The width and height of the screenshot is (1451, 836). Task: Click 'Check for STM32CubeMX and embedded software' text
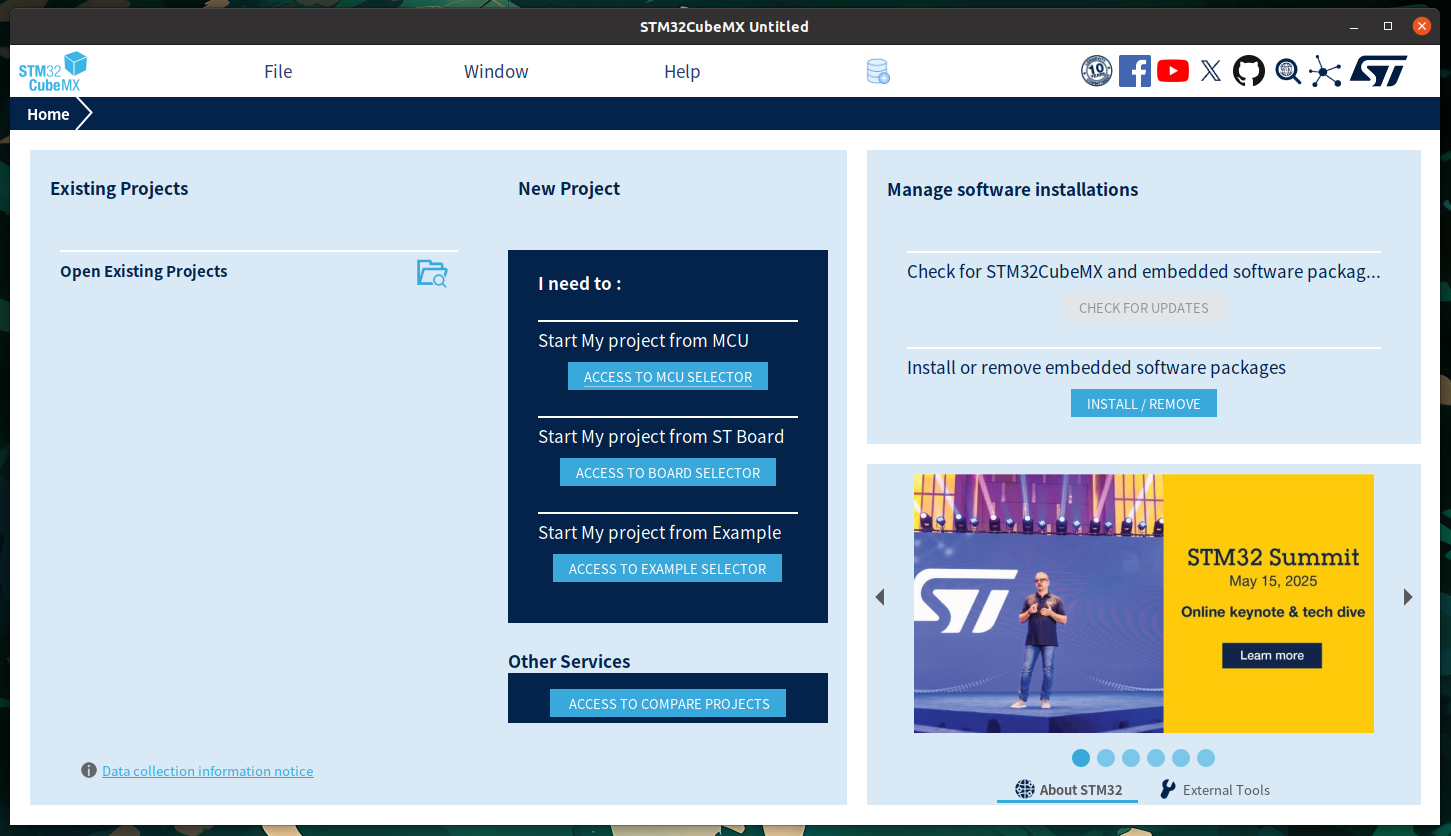click(1144, 271)
